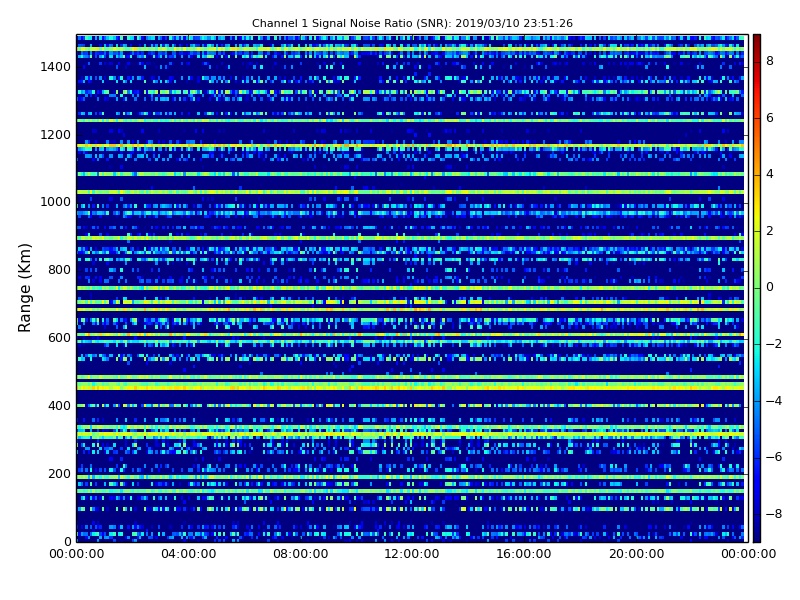The height and width of the screenshot is (600, 800).
Task: Click the dark blue bottom of the colorbar
Action: tap(757, 533)
